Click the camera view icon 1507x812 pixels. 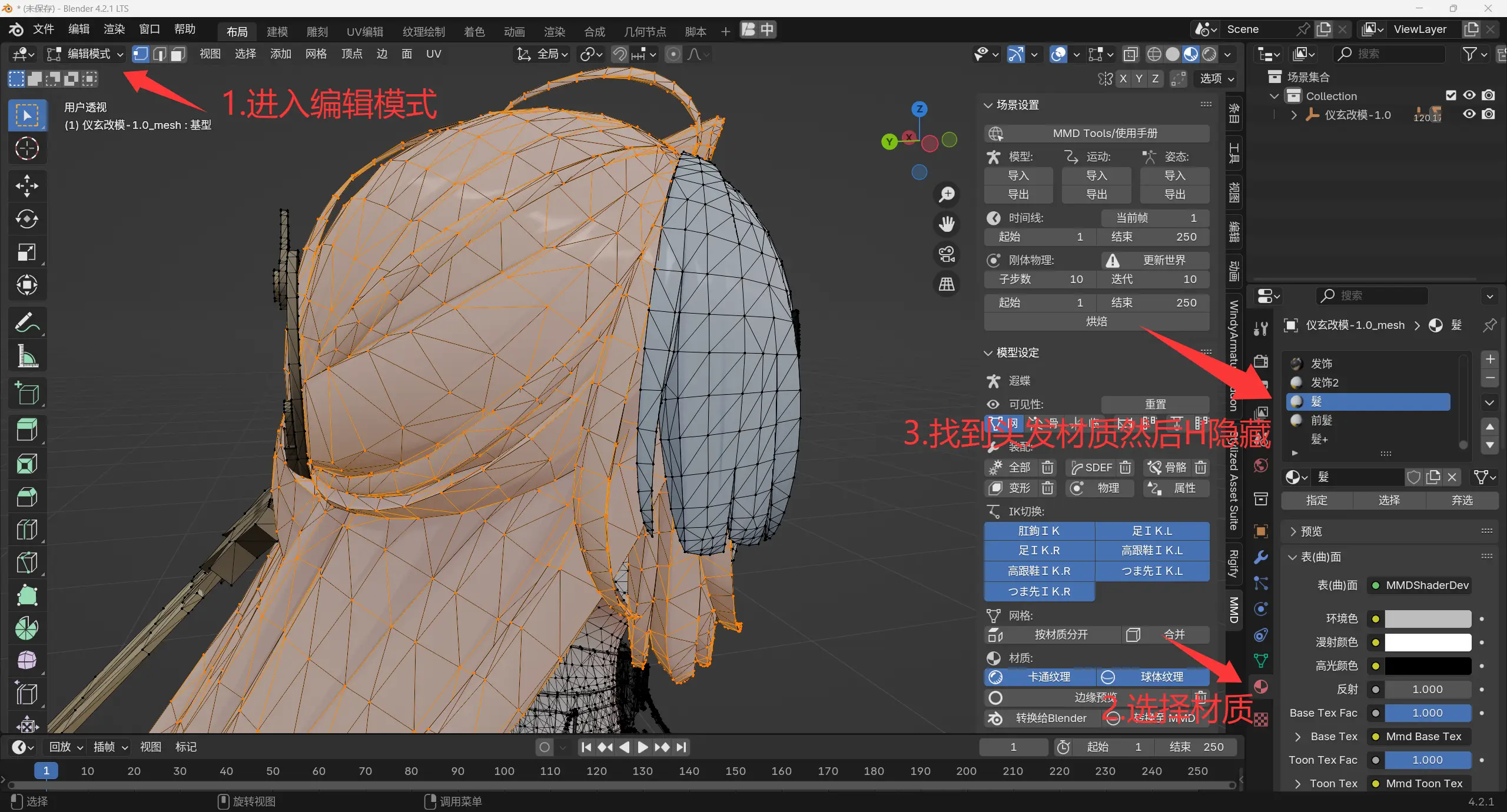(x=947, y=254)
